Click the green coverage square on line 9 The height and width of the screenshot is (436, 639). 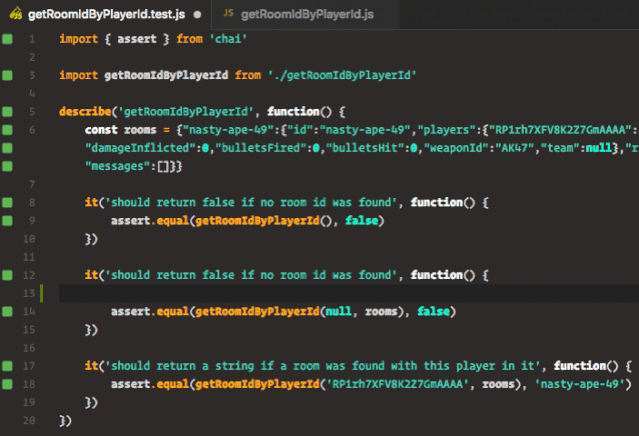click(7, 220)
